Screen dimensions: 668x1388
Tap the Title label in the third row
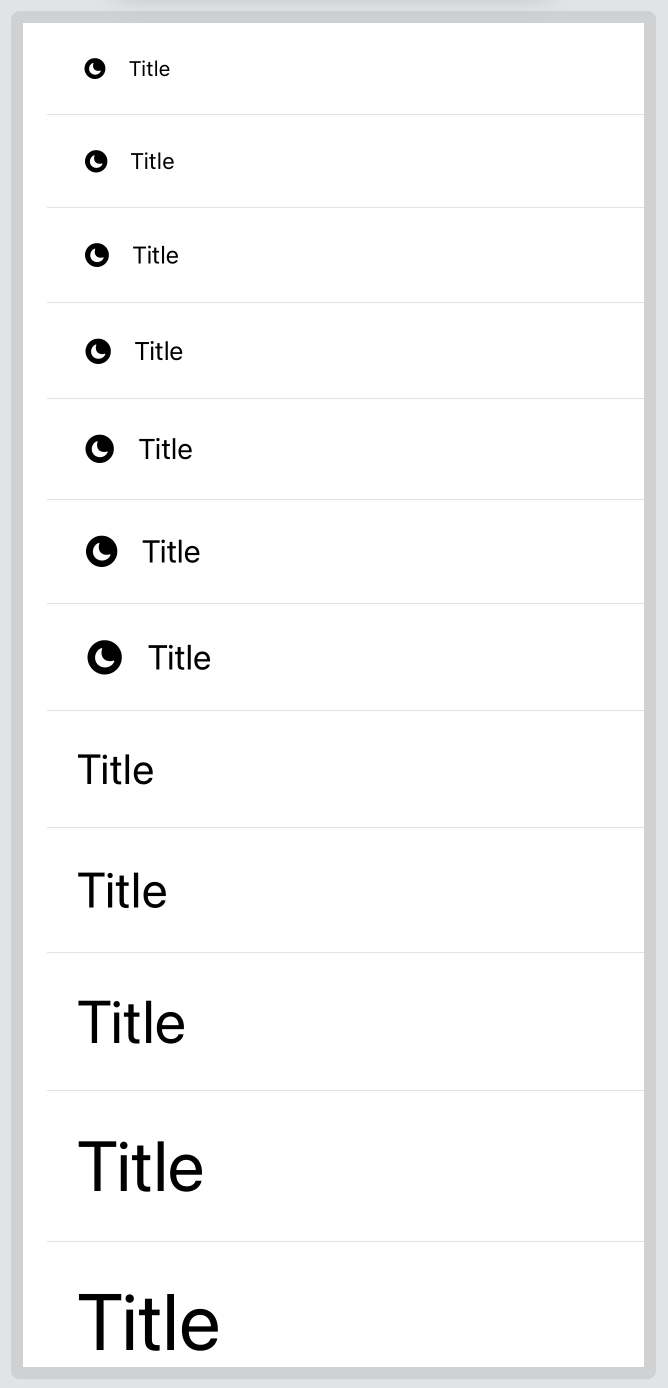155,255
